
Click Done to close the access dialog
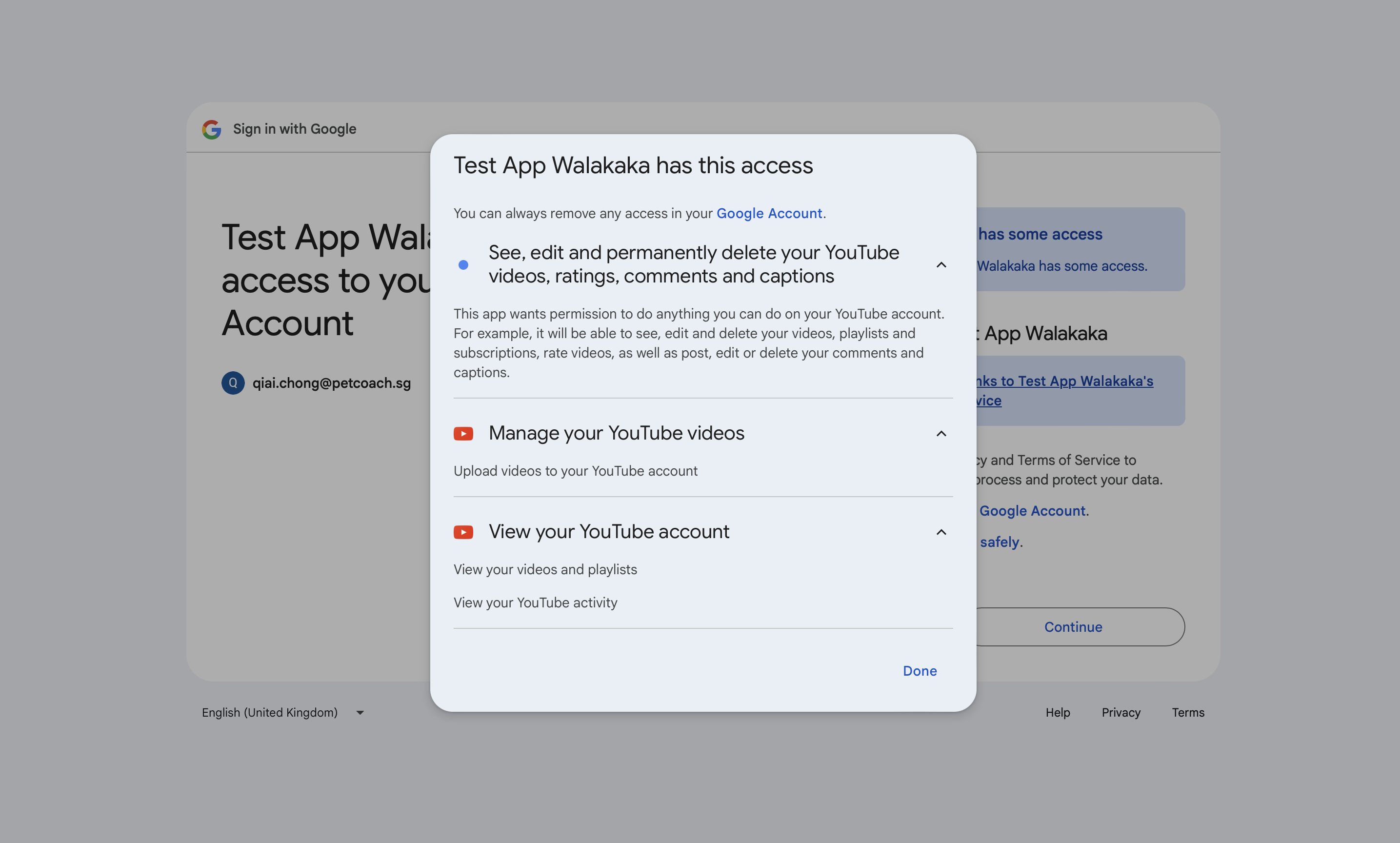point(920,671)
